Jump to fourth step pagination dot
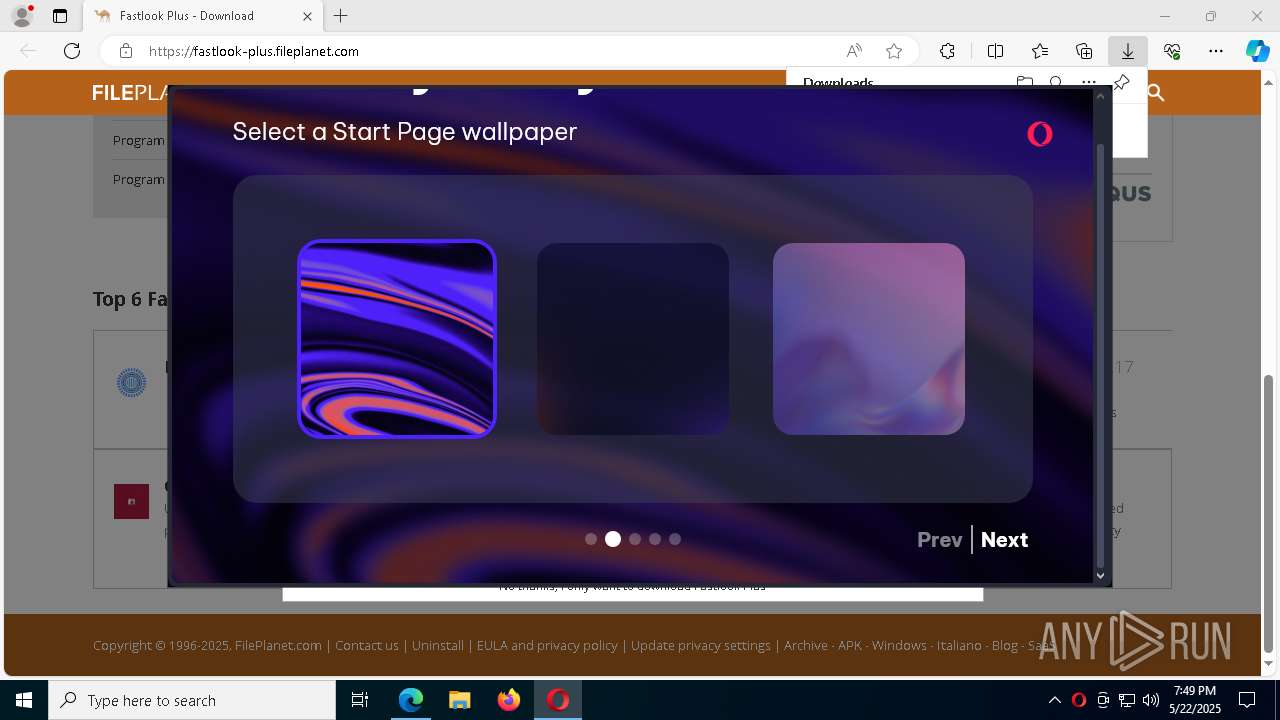Image resolution: width=1280 pixels, height=720 pixels. (655, 539)
